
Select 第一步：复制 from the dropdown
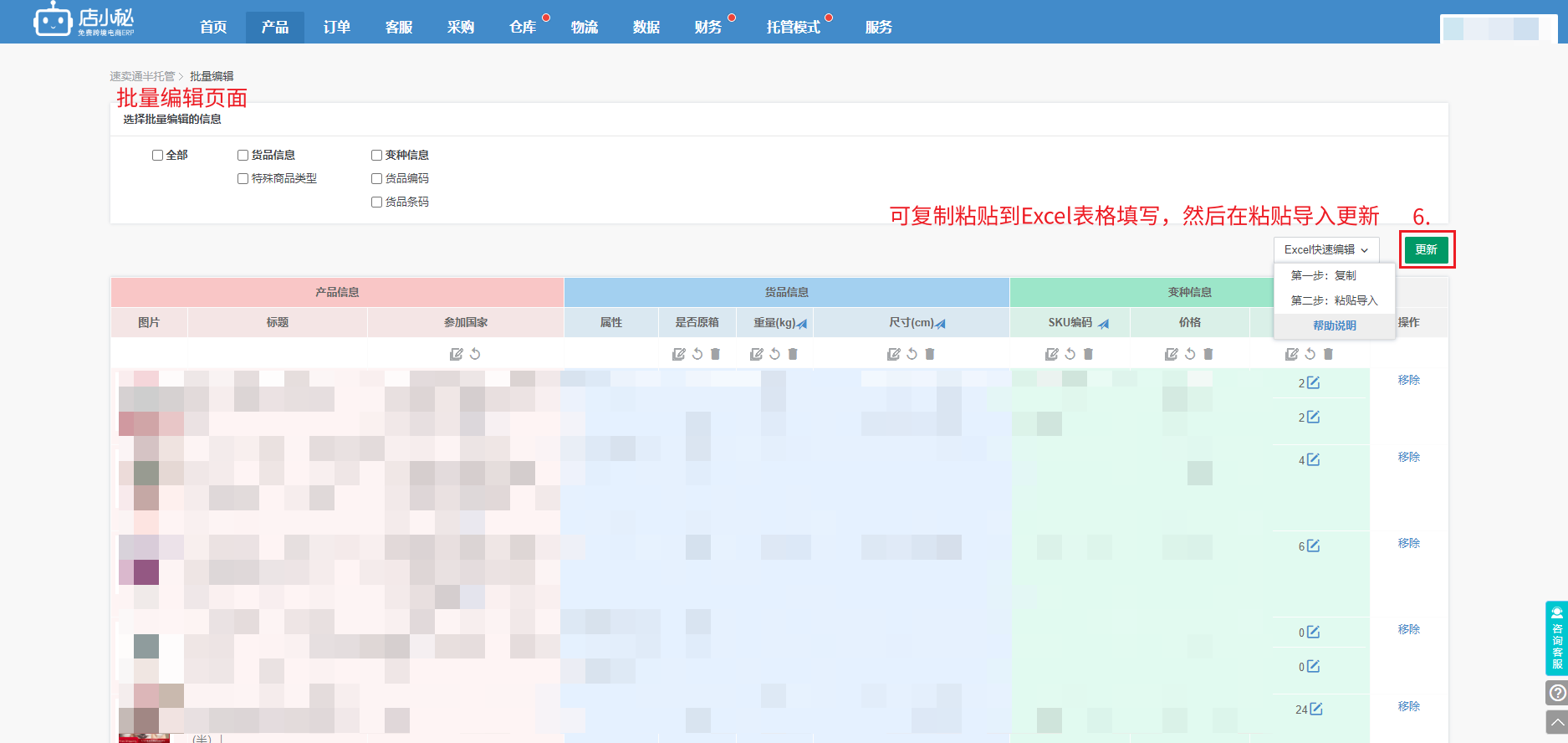(1323, 275)
